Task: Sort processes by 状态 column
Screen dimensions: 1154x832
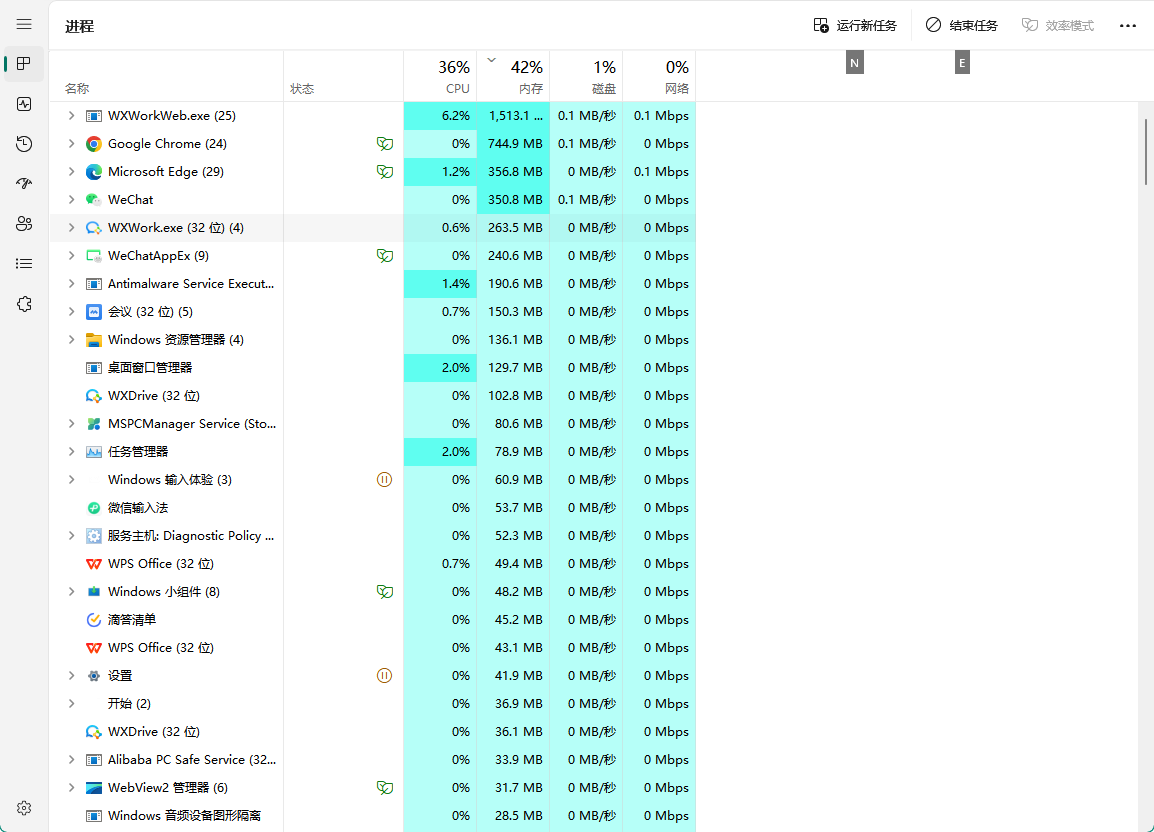Action: [343, 76]
